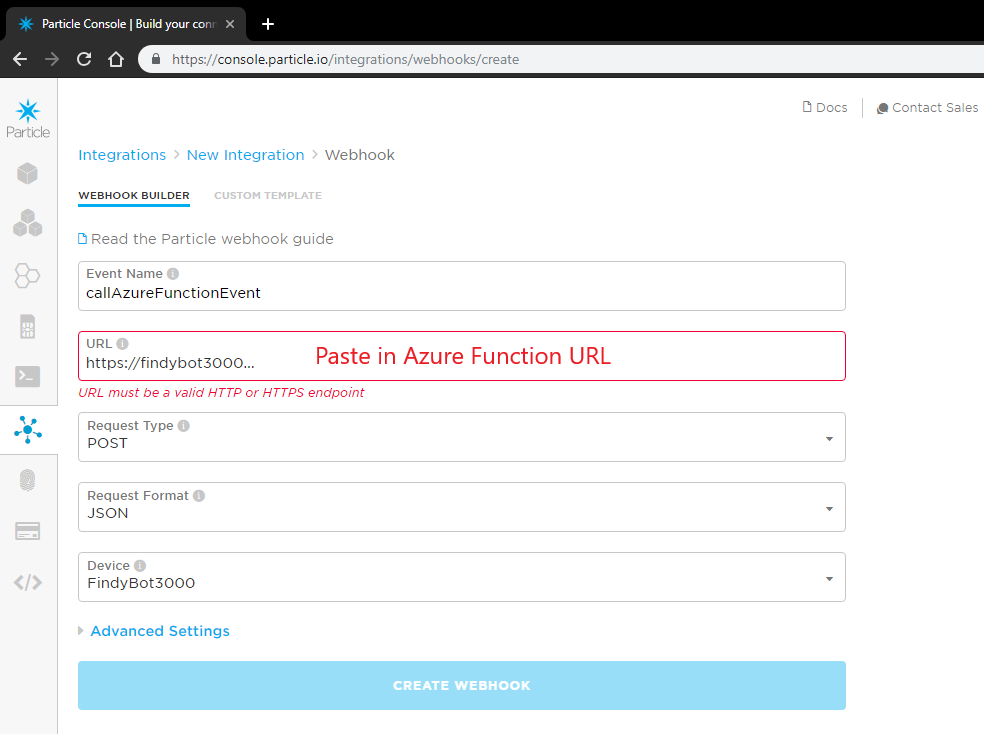The image size is (984, 734).
Task: Open Integrations breadcrumb link
Action: click(x=122, y=155)
